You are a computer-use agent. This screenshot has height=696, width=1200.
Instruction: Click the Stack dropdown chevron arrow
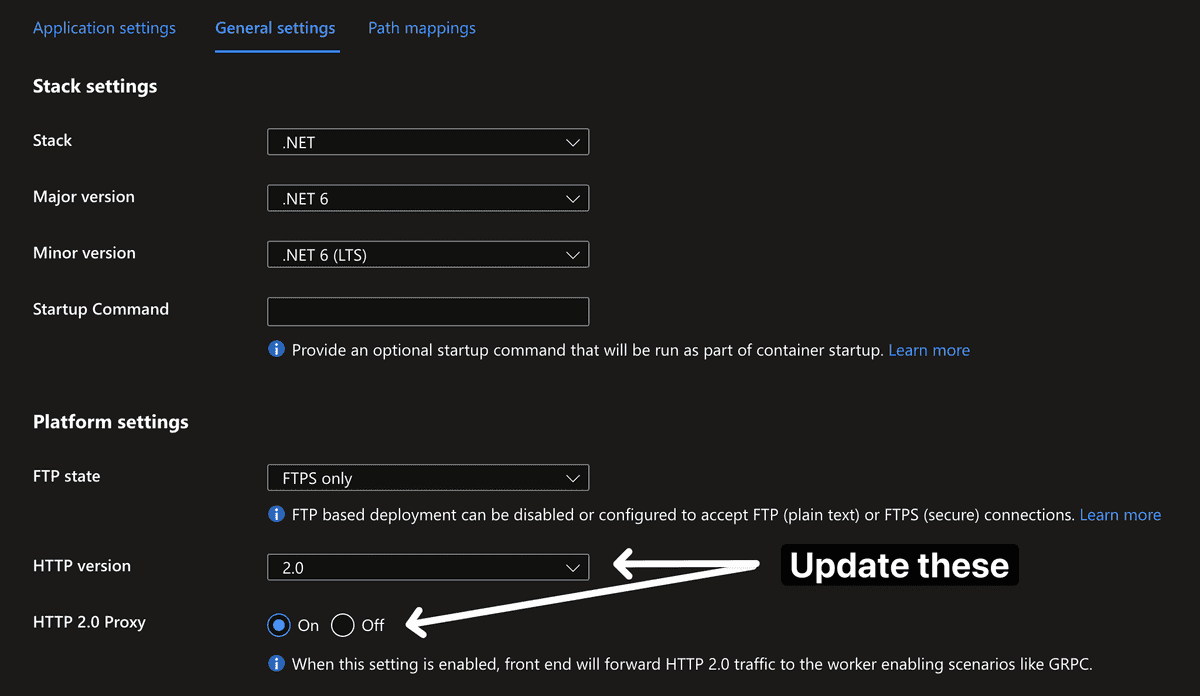pyautogui.click(x=573, y=141)
